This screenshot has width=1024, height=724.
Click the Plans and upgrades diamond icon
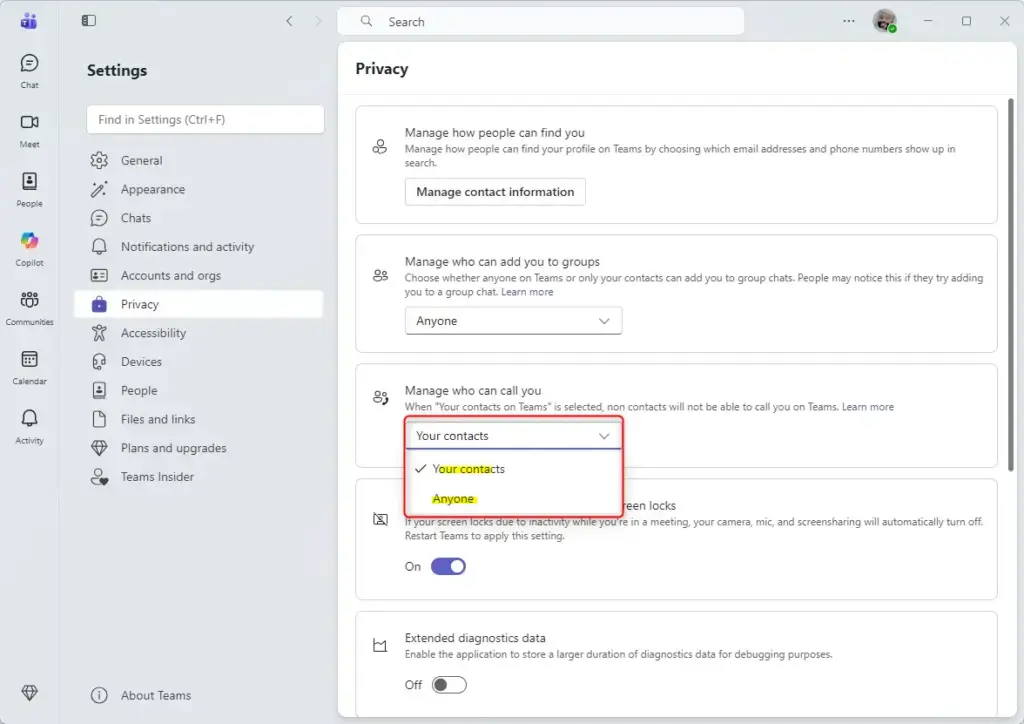(x=99, y=448)
